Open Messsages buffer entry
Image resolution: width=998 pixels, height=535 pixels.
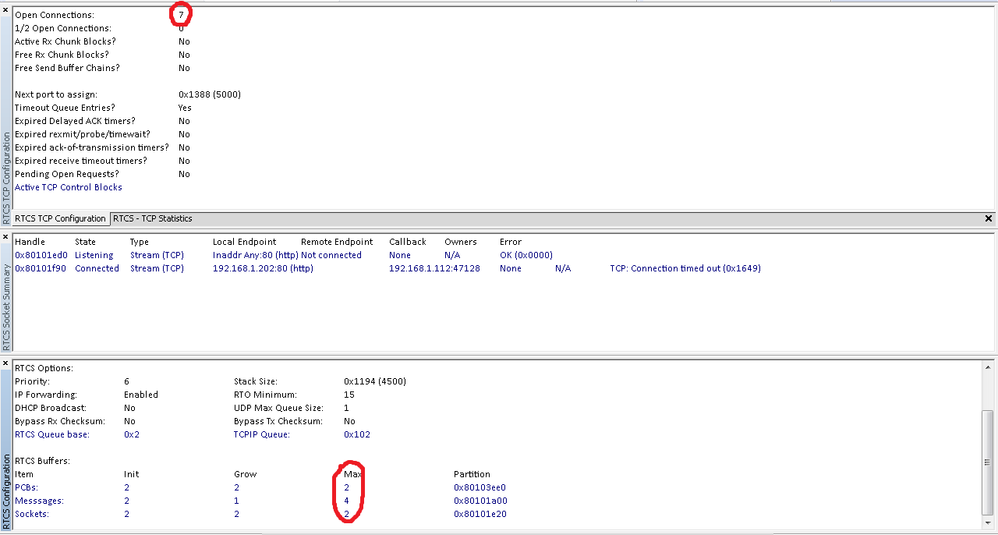(x=39, y=501)
